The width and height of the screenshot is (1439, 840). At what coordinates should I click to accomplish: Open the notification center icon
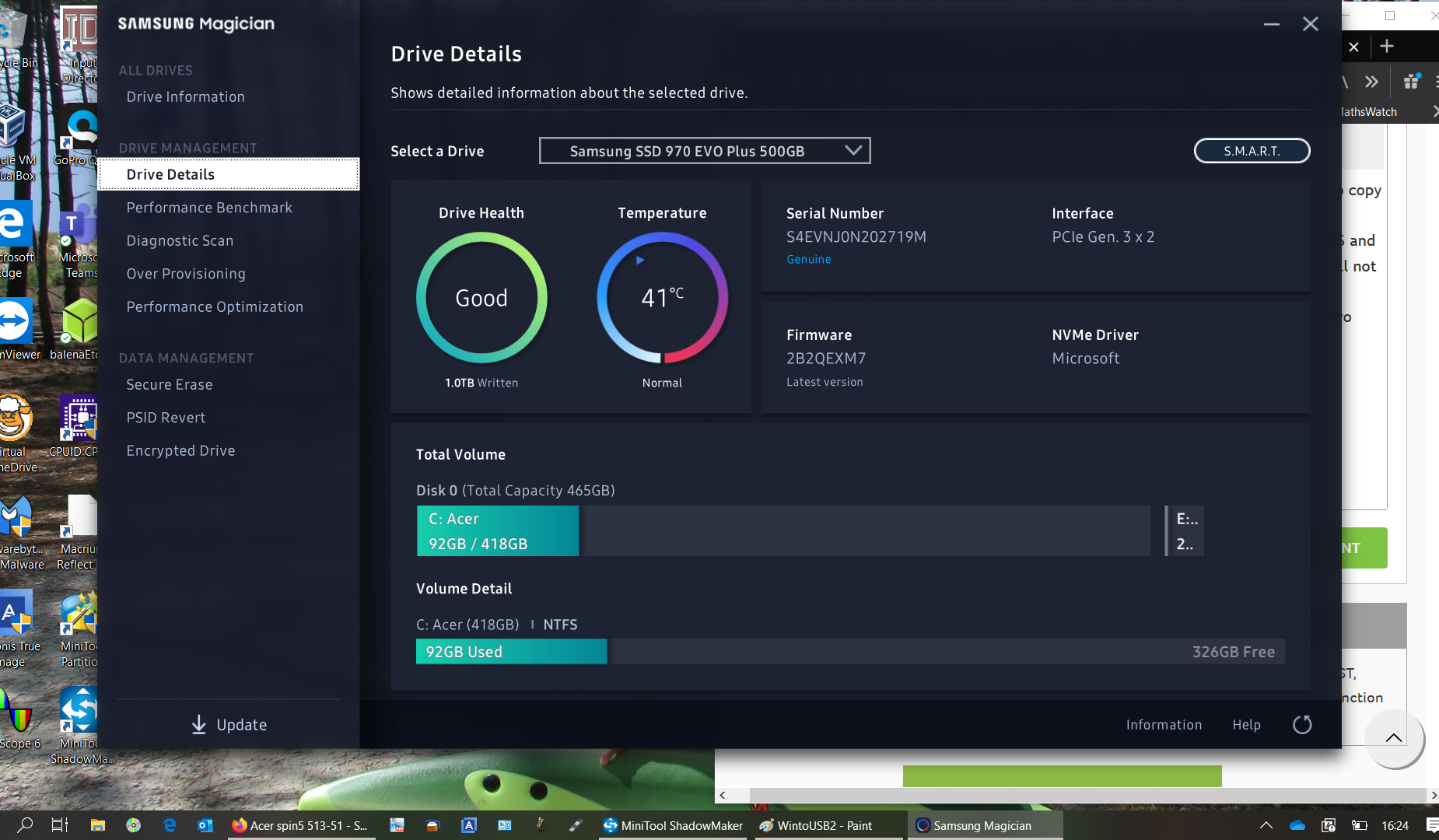pyautogui.click(x=1431, y=825)
